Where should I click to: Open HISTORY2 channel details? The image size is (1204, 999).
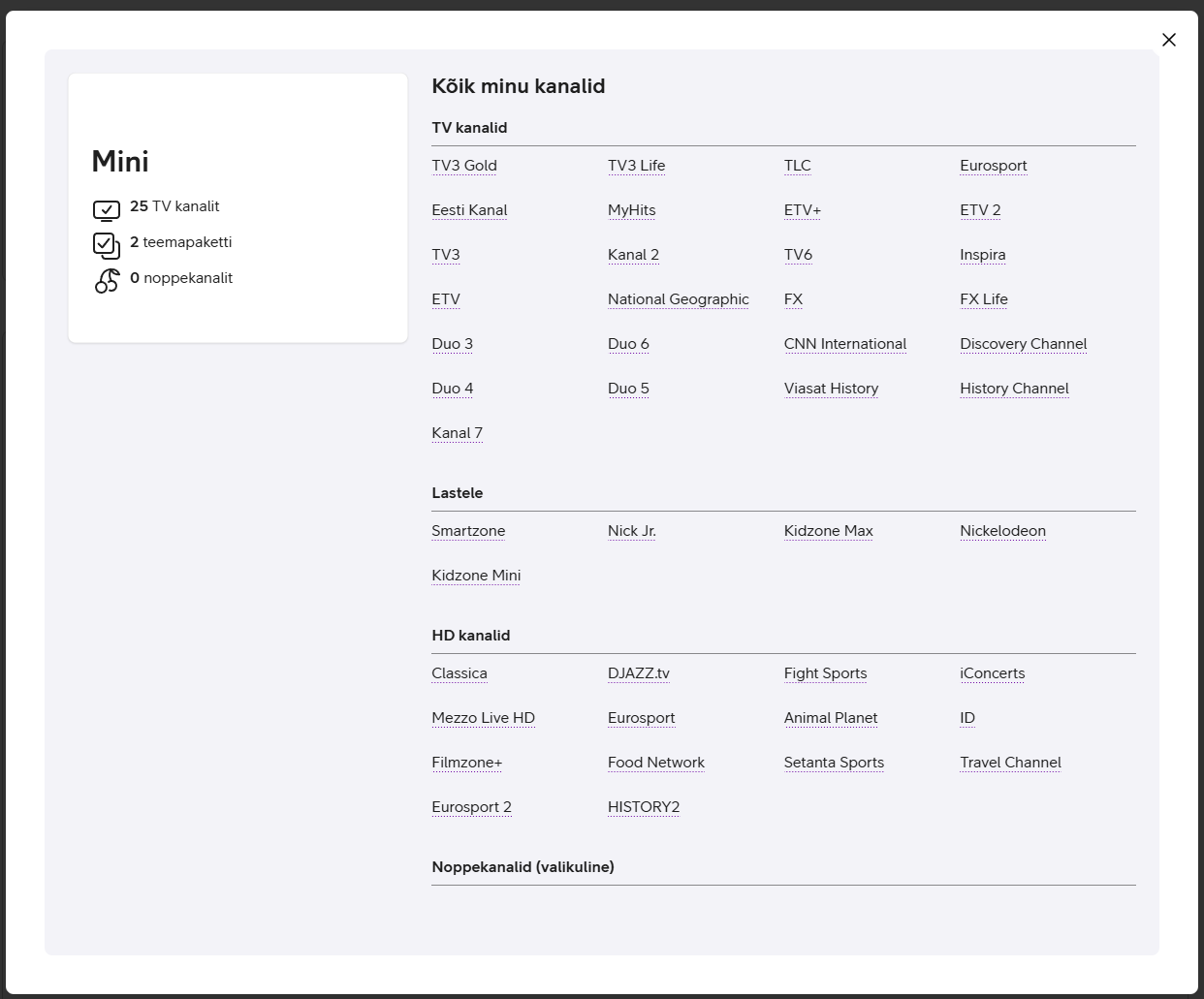click(644, 807)
